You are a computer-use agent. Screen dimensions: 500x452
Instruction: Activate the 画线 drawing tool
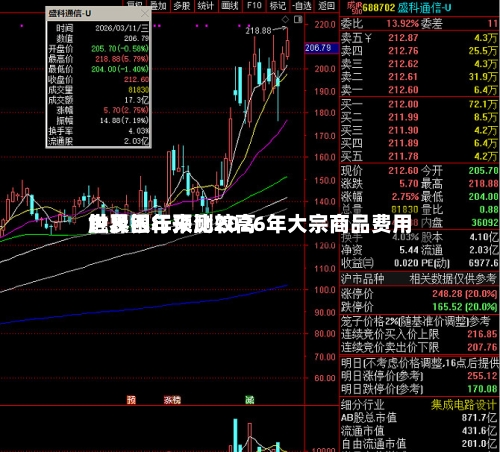(230, 5)
